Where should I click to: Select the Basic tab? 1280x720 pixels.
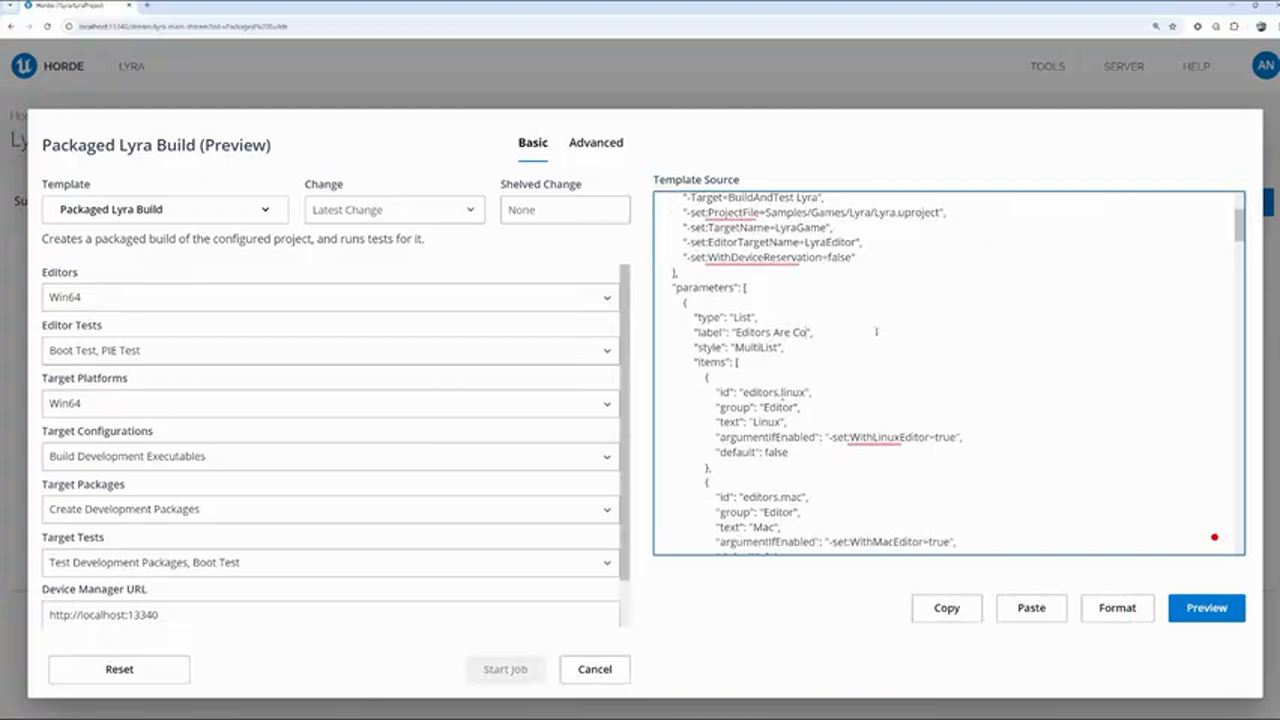point(532,143)
